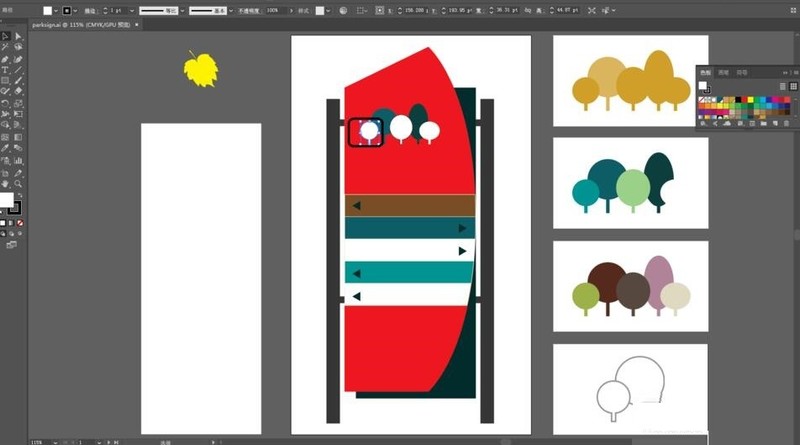Open the fill color dropdown in control bar

(x=56, y=11)
